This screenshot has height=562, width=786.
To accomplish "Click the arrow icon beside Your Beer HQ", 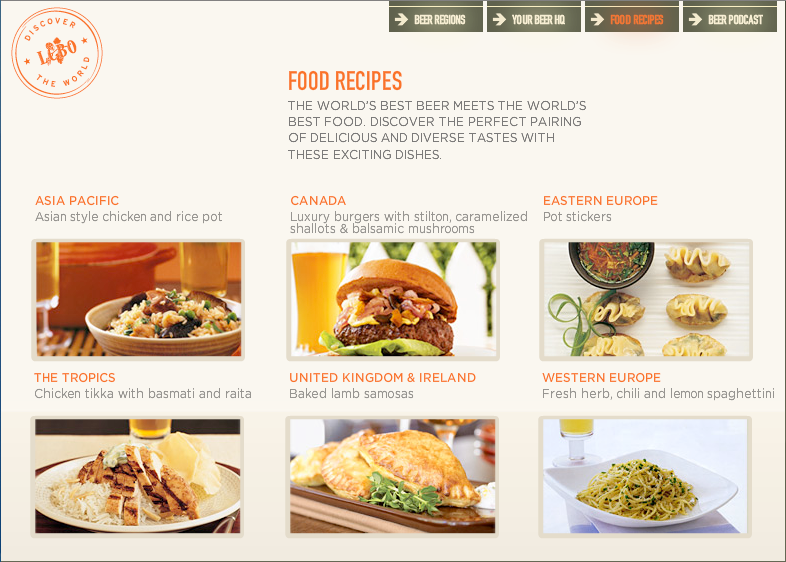I will pos(499,20).
